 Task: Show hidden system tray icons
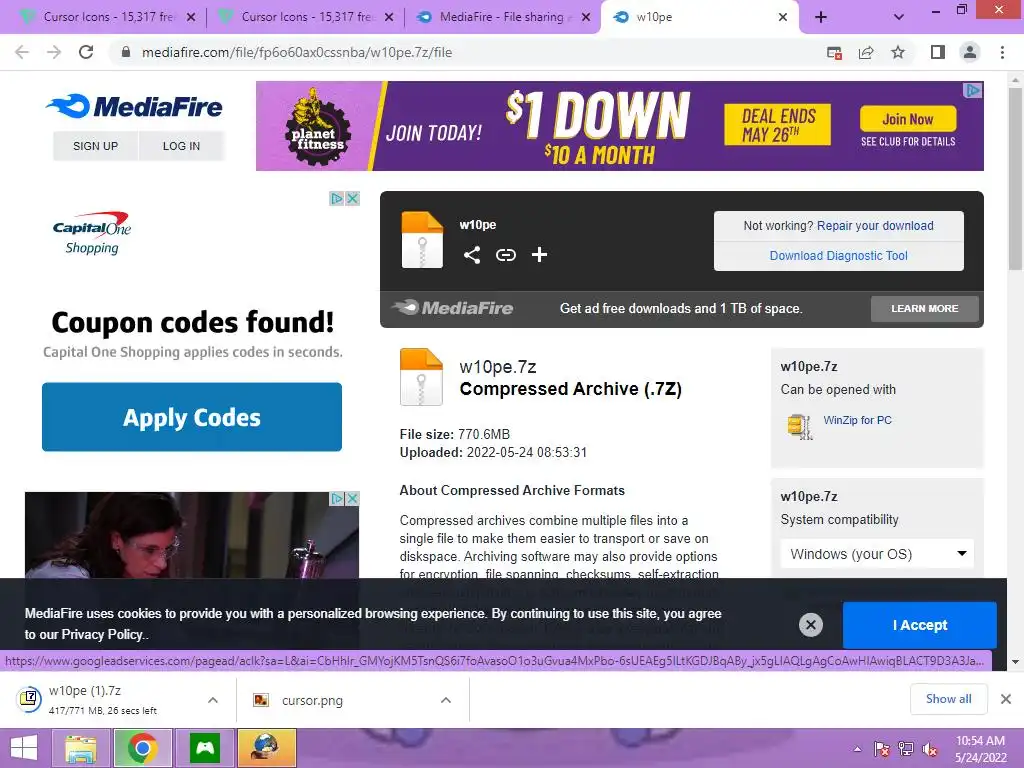(857, 749)
